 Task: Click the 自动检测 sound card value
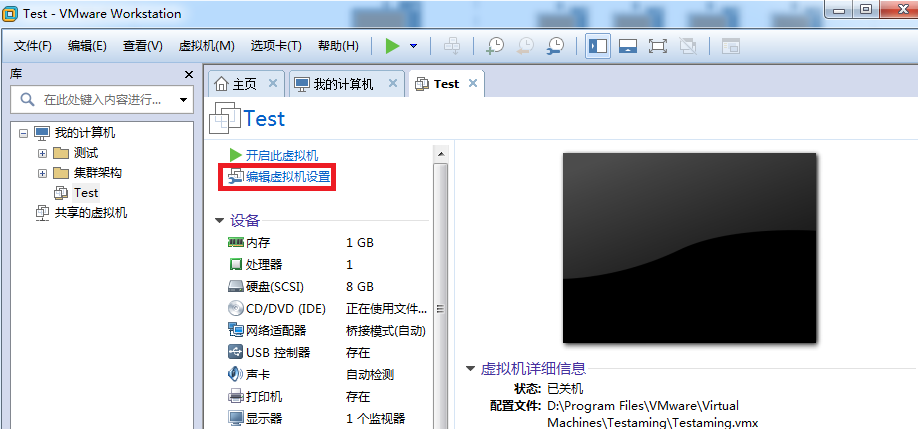369,375
